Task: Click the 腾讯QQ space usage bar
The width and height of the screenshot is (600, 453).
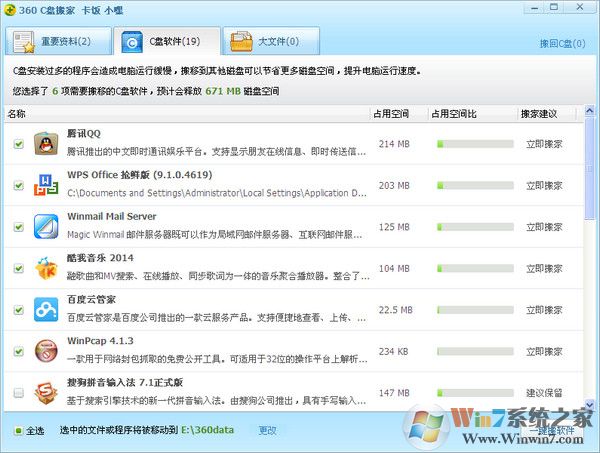Action: tap(475, 144)
